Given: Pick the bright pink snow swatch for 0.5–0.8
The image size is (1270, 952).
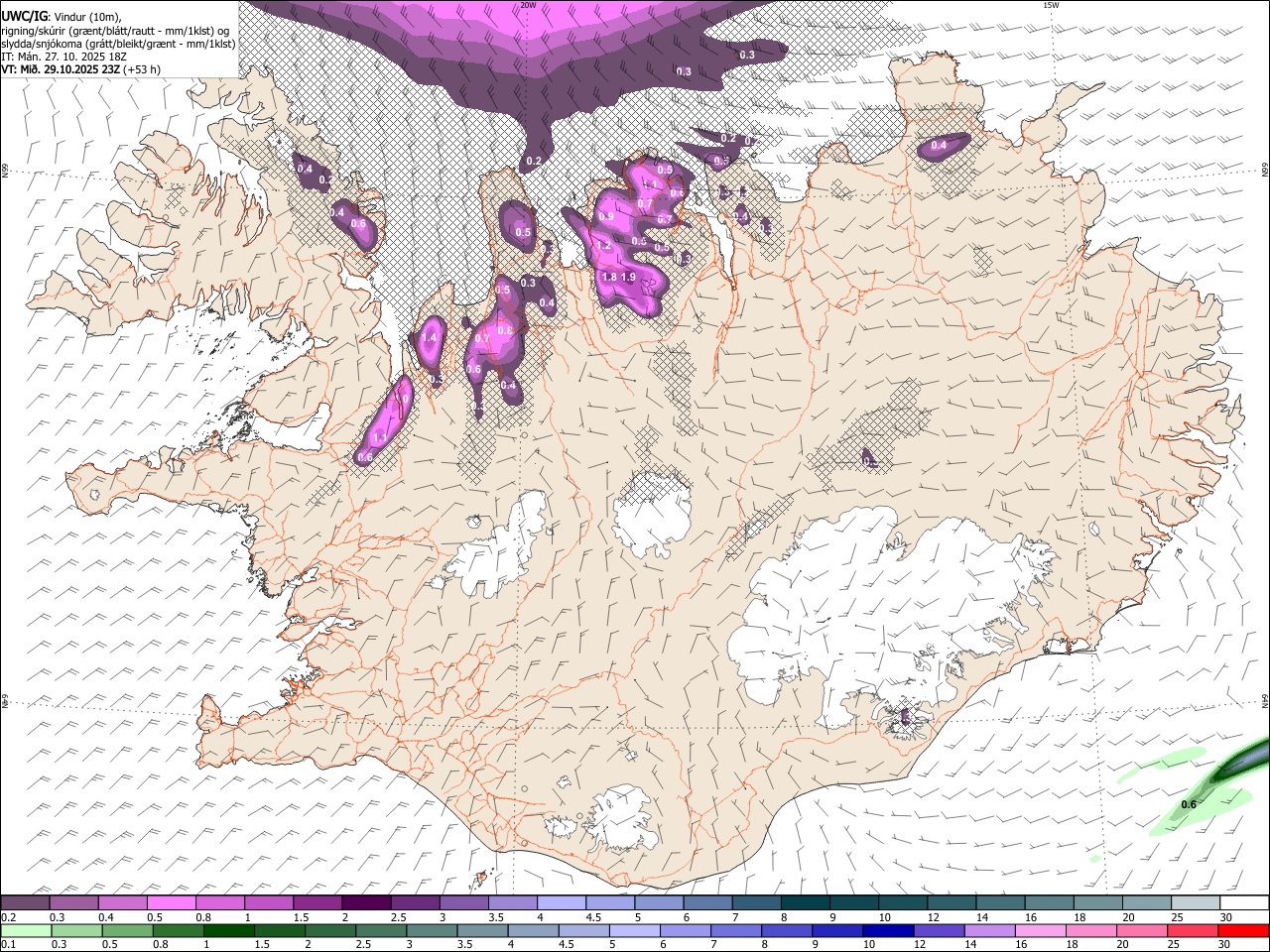Looking at the screenshot, I should pos(172,903).
